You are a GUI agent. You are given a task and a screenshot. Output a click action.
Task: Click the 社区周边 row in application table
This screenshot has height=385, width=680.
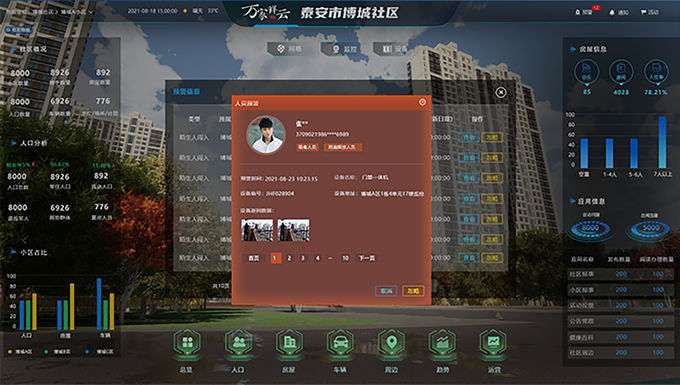click(621, 352)
